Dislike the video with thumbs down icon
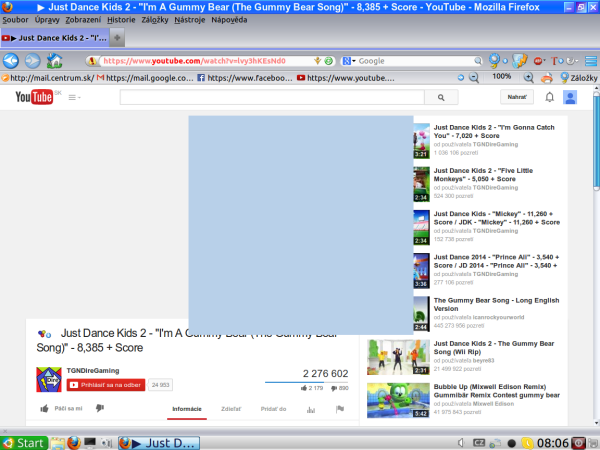The width and height of the screenshot is (600, 450). (x=100, y=408)
